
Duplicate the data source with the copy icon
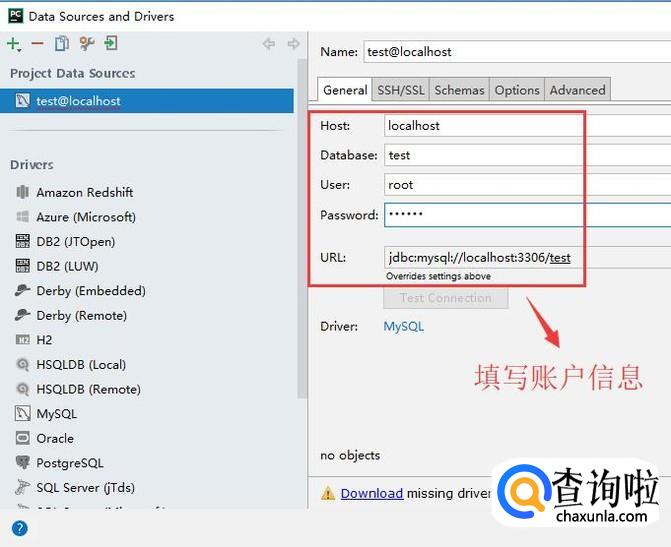point(62,43)
